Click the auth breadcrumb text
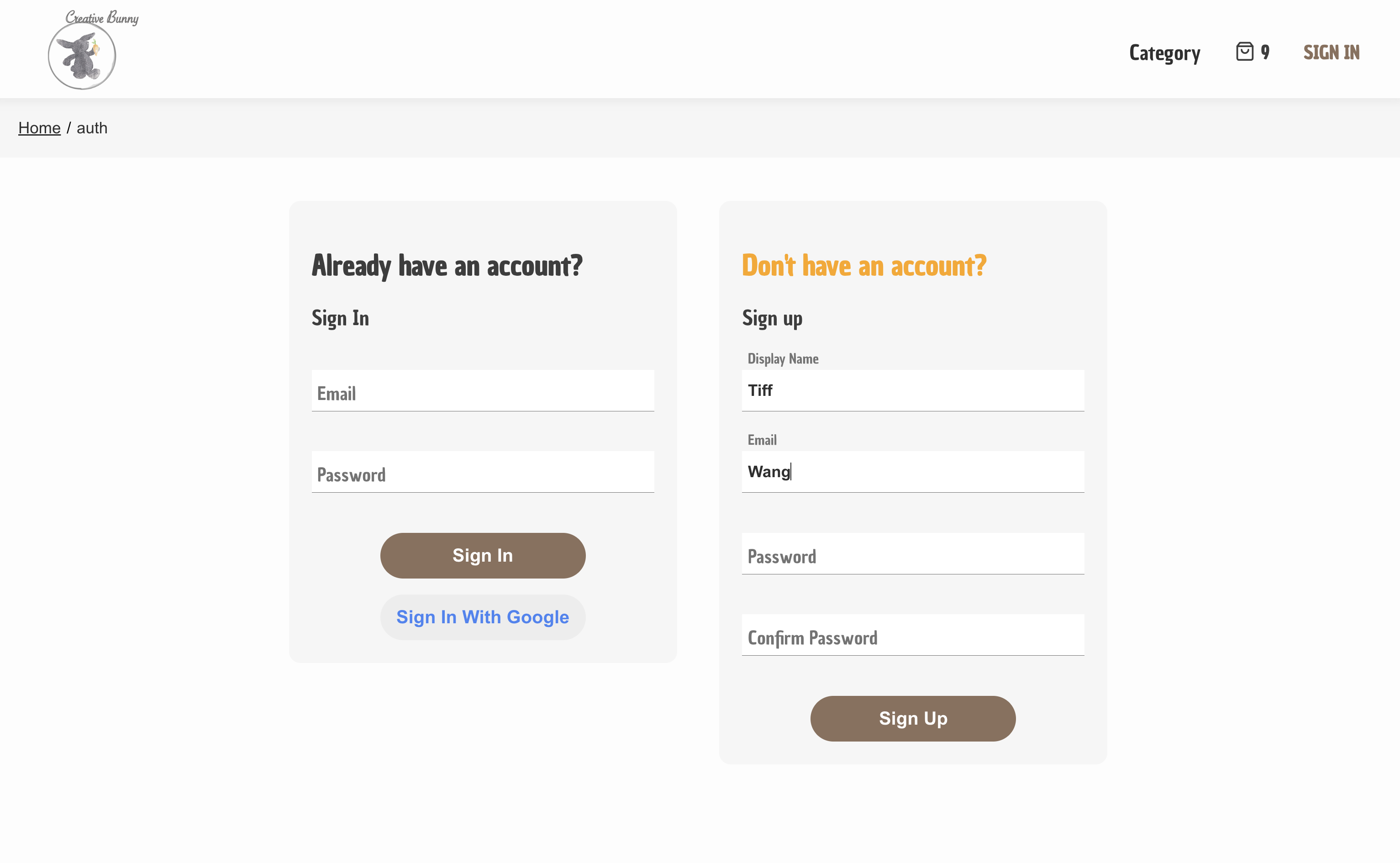Image resolution: width=1400 pixels, height=863 pixels. [x=92, y=128]
